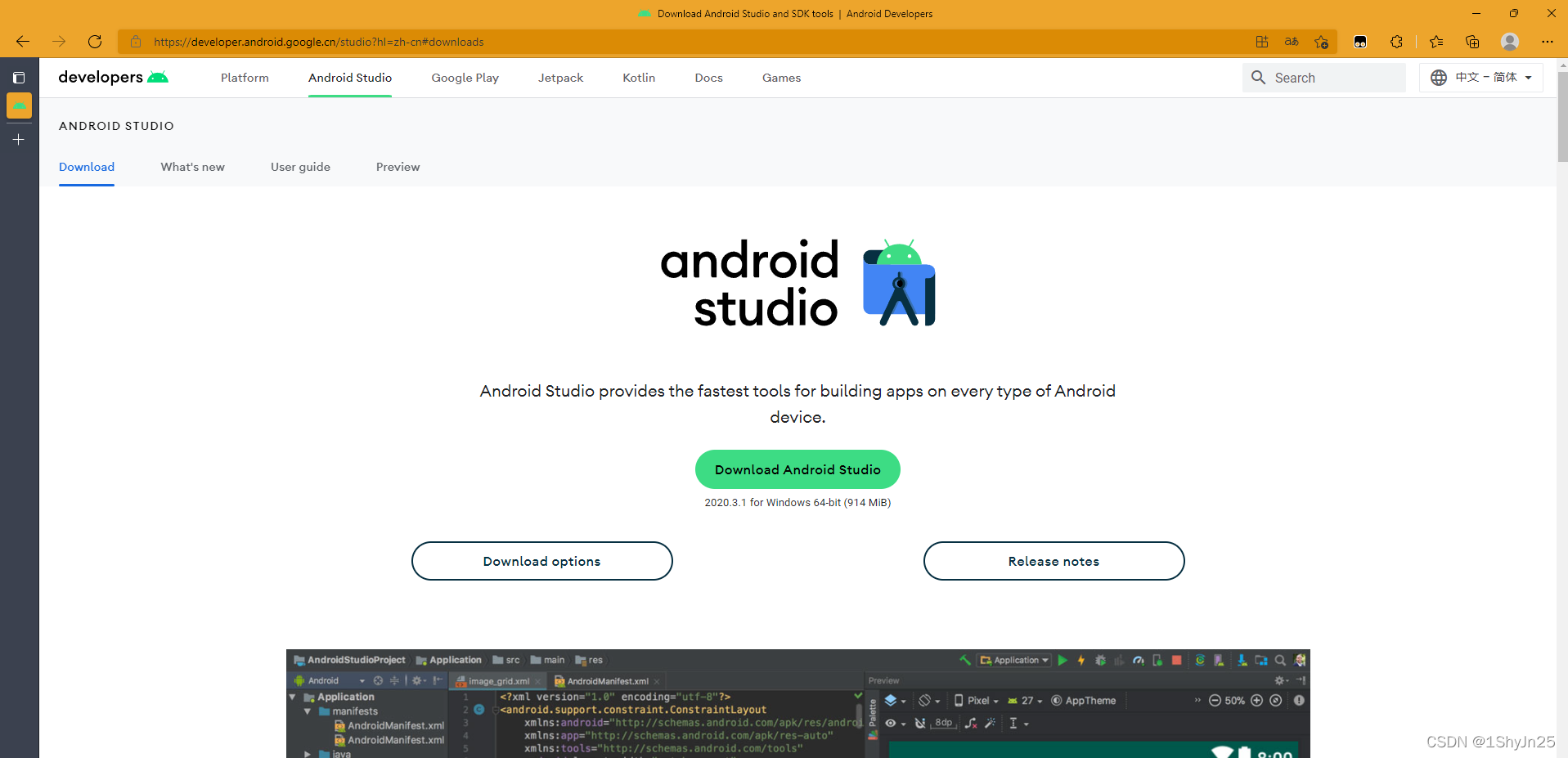This screenshot has height=758, width=1568.
Task: Click the page vertical scrollbar thumb
Action: click(x=1562, y=117)
